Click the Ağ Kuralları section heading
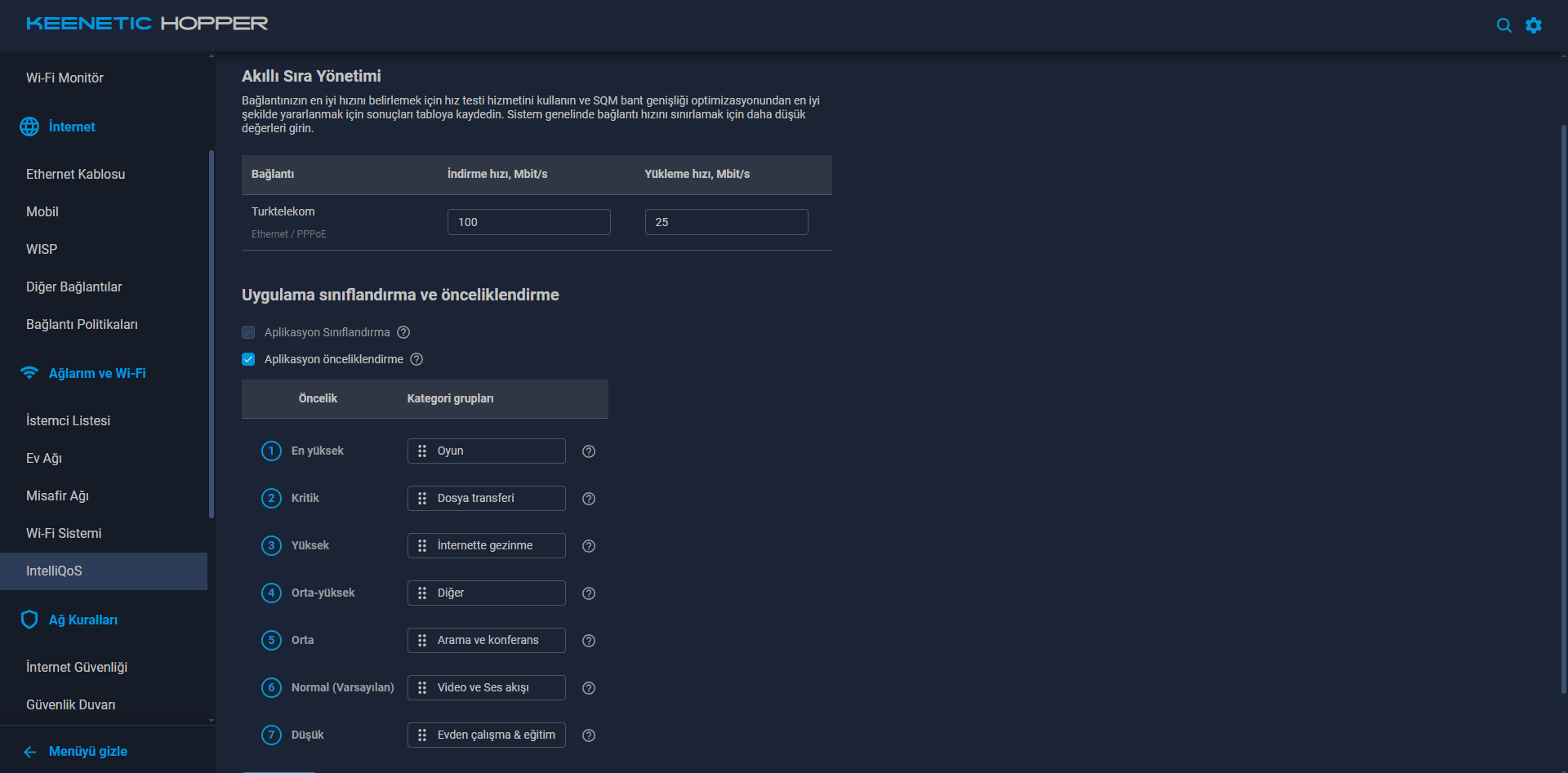This screenshot has width=1568, height=773. pyautogui.click(x=83, y=620)
